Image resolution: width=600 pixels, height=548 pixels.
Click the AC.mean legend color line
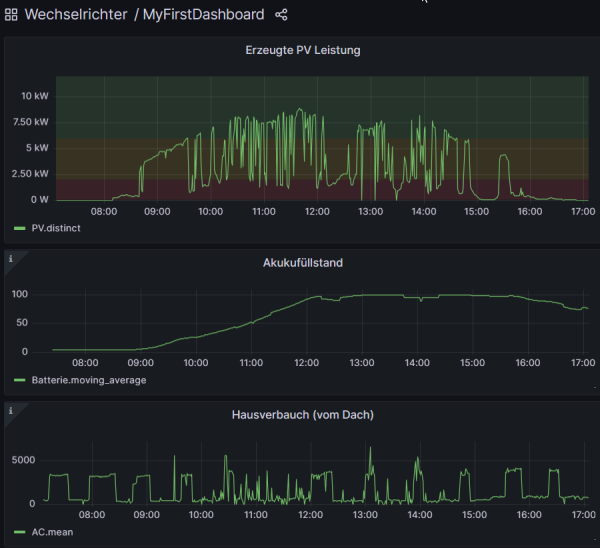19,532
